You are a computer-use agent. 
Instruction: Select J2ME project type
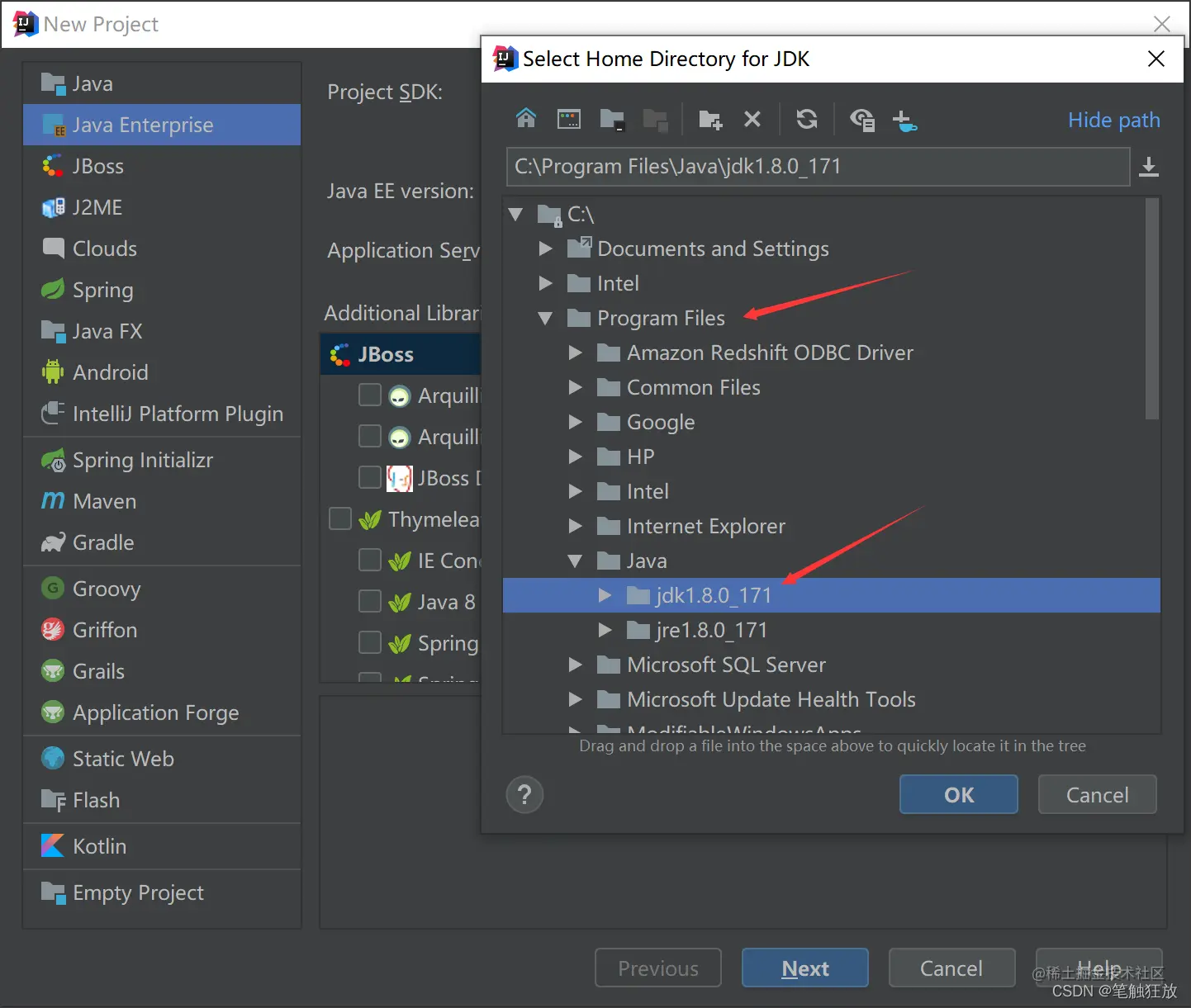click(x=162, y=207)
